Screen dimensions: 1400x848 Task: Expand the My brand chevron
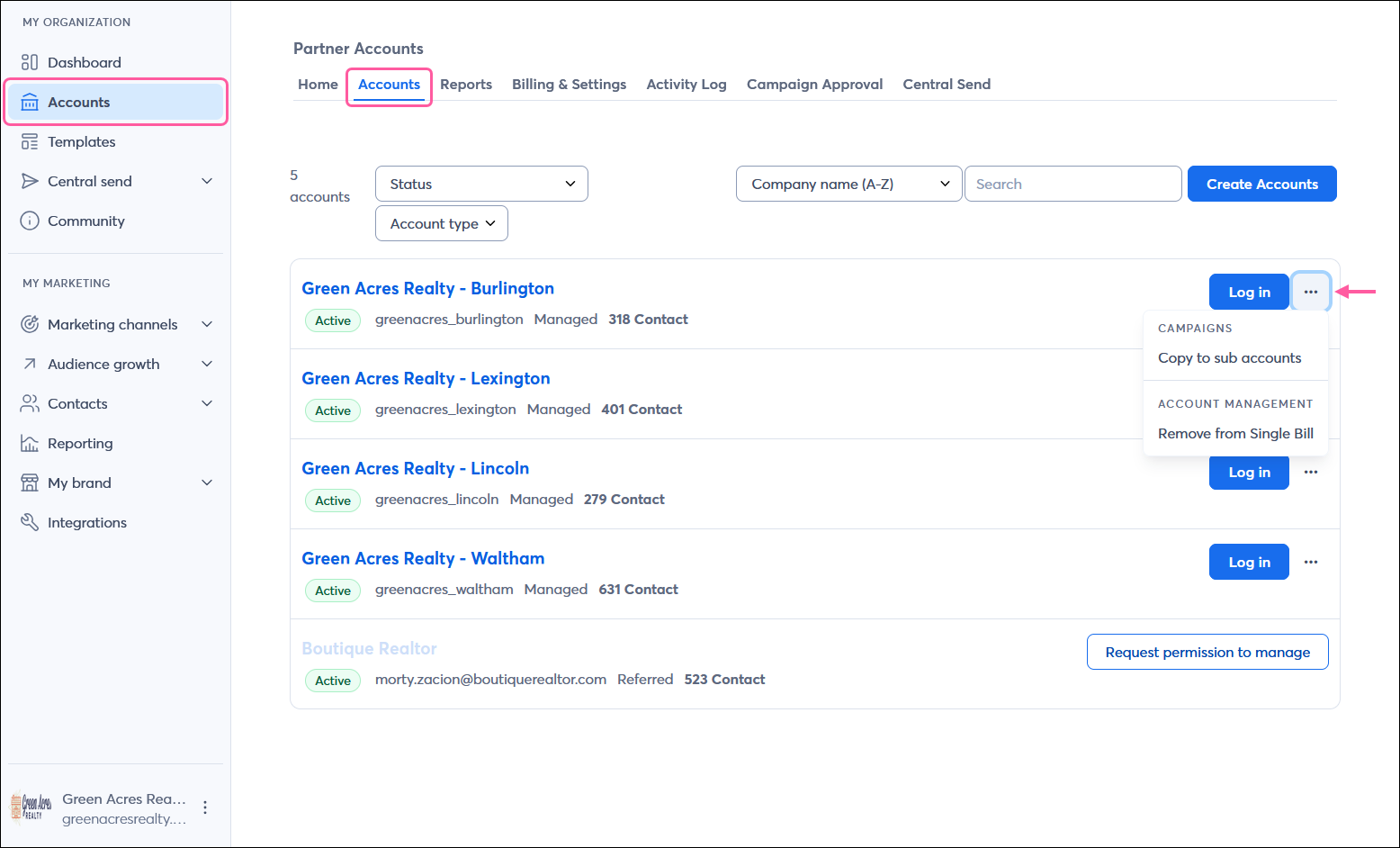click(x=207, y=483)
